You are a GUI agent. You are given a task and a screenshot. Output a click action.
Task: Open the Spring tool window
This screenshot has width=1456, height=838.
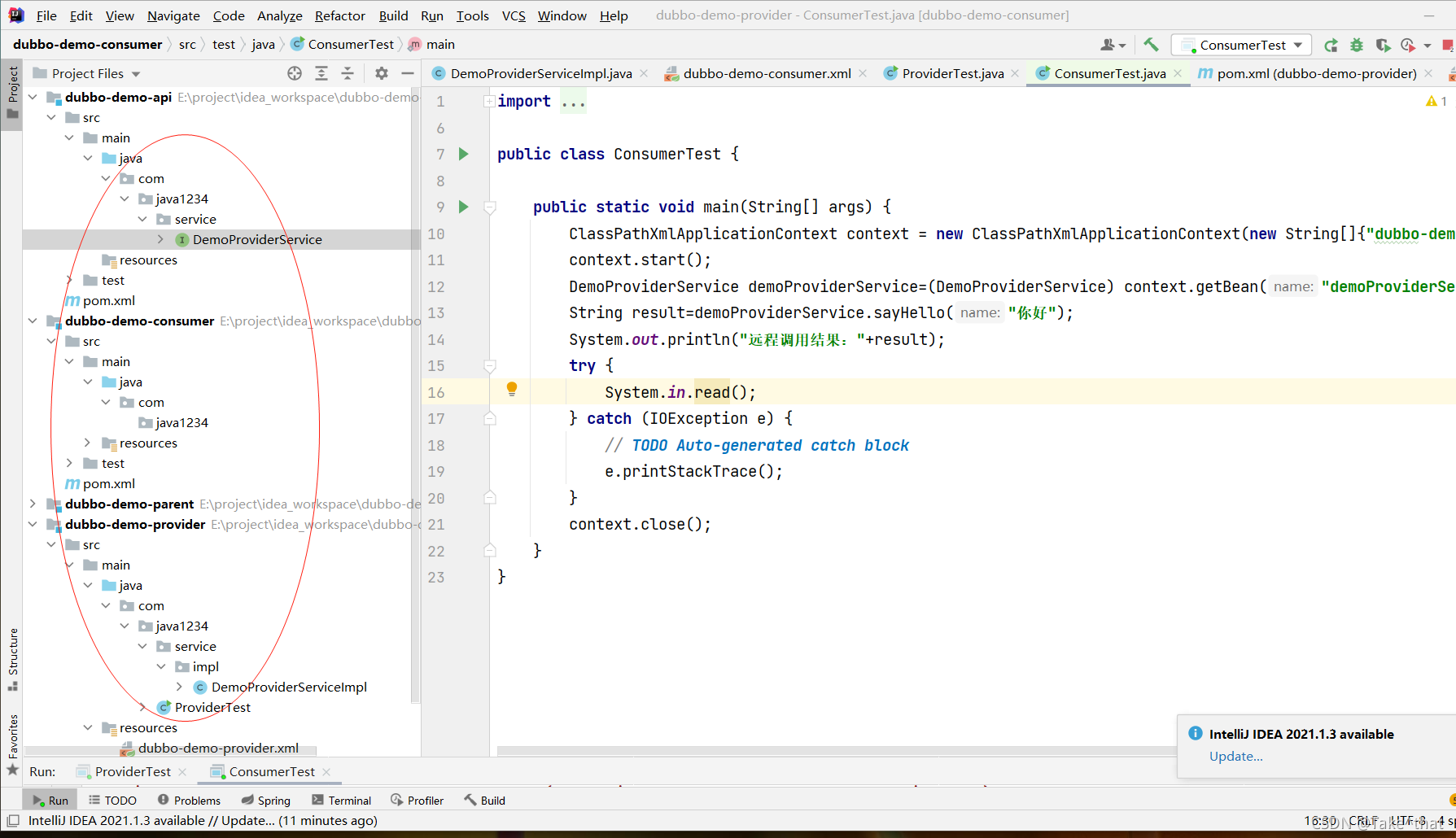[266, 801]
